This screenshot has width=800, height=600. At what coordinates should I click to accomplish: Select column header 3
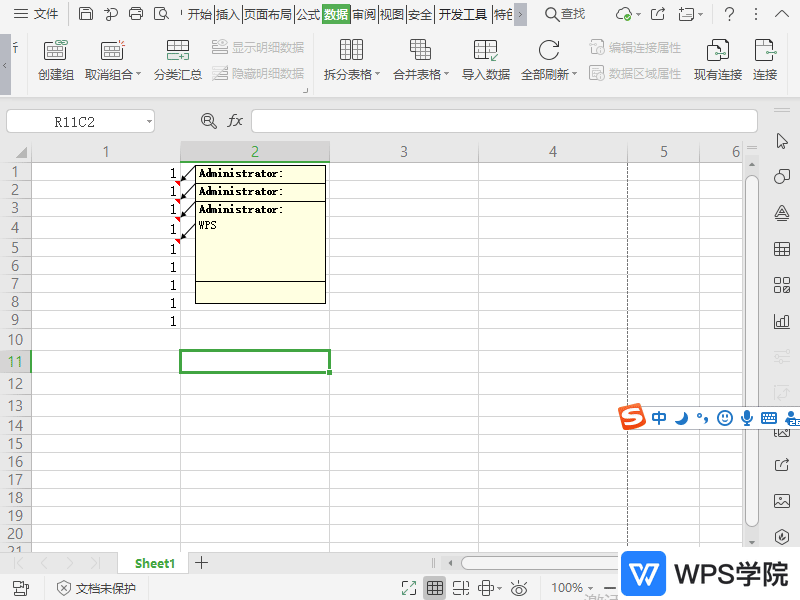click(x=404, y=152)
